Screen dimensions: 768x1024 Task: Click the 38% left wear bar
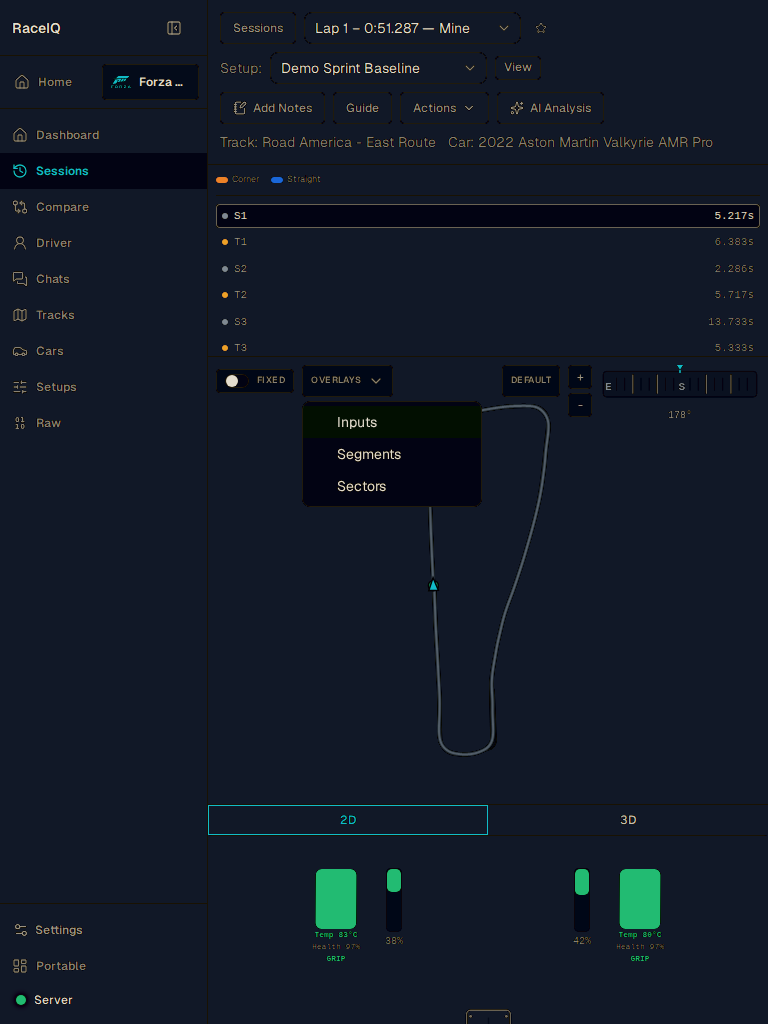[394, 900]
